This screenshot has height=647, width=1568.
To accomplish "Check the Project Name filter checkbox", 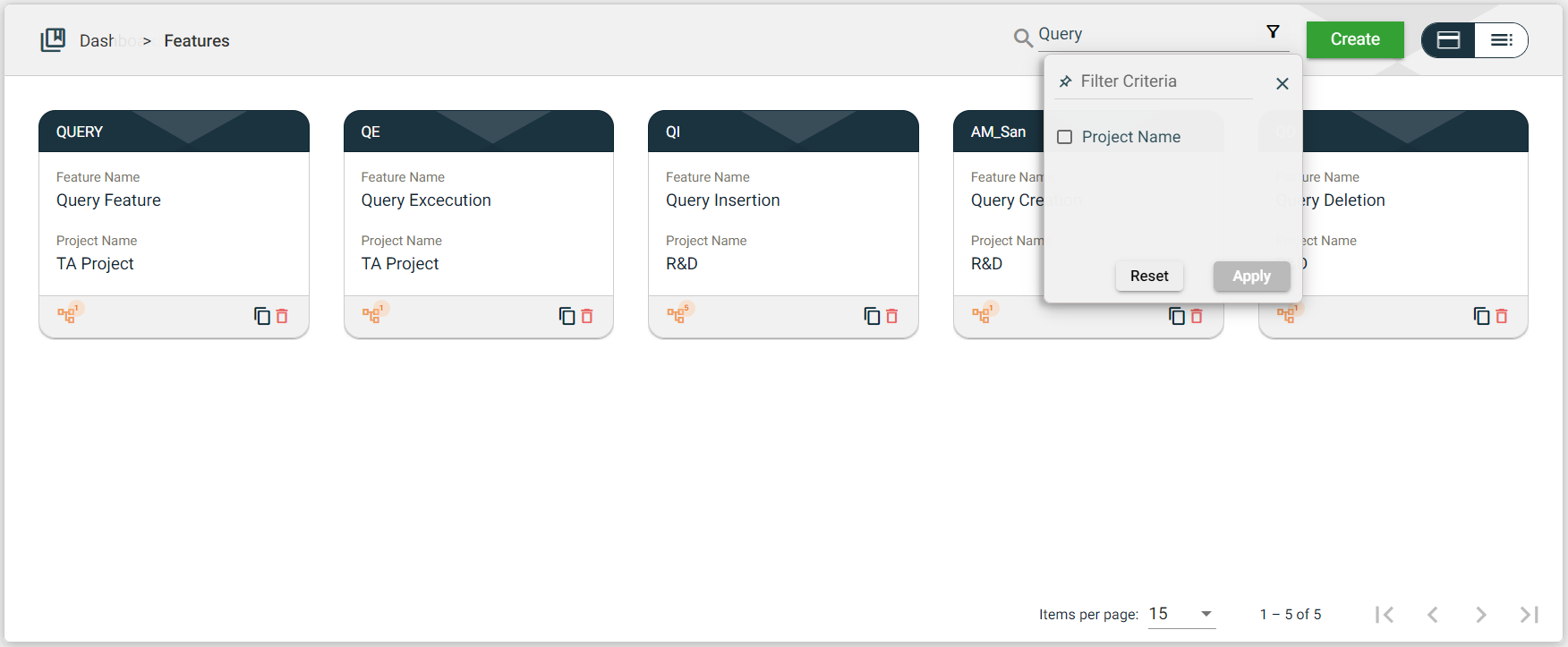I will (1065, 137).
